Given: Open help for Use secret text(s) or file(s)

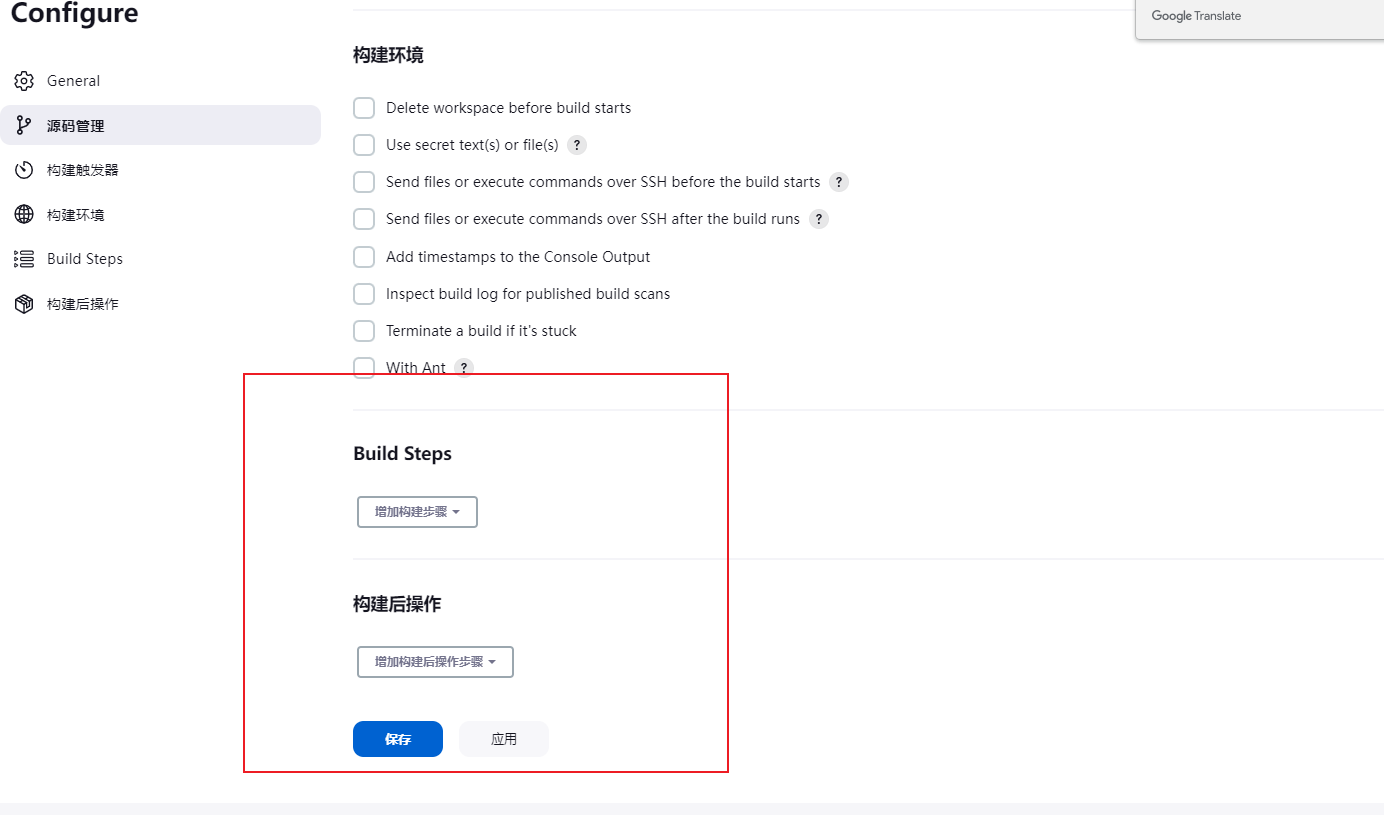Looking at the screenshot, I should (577, 145).
